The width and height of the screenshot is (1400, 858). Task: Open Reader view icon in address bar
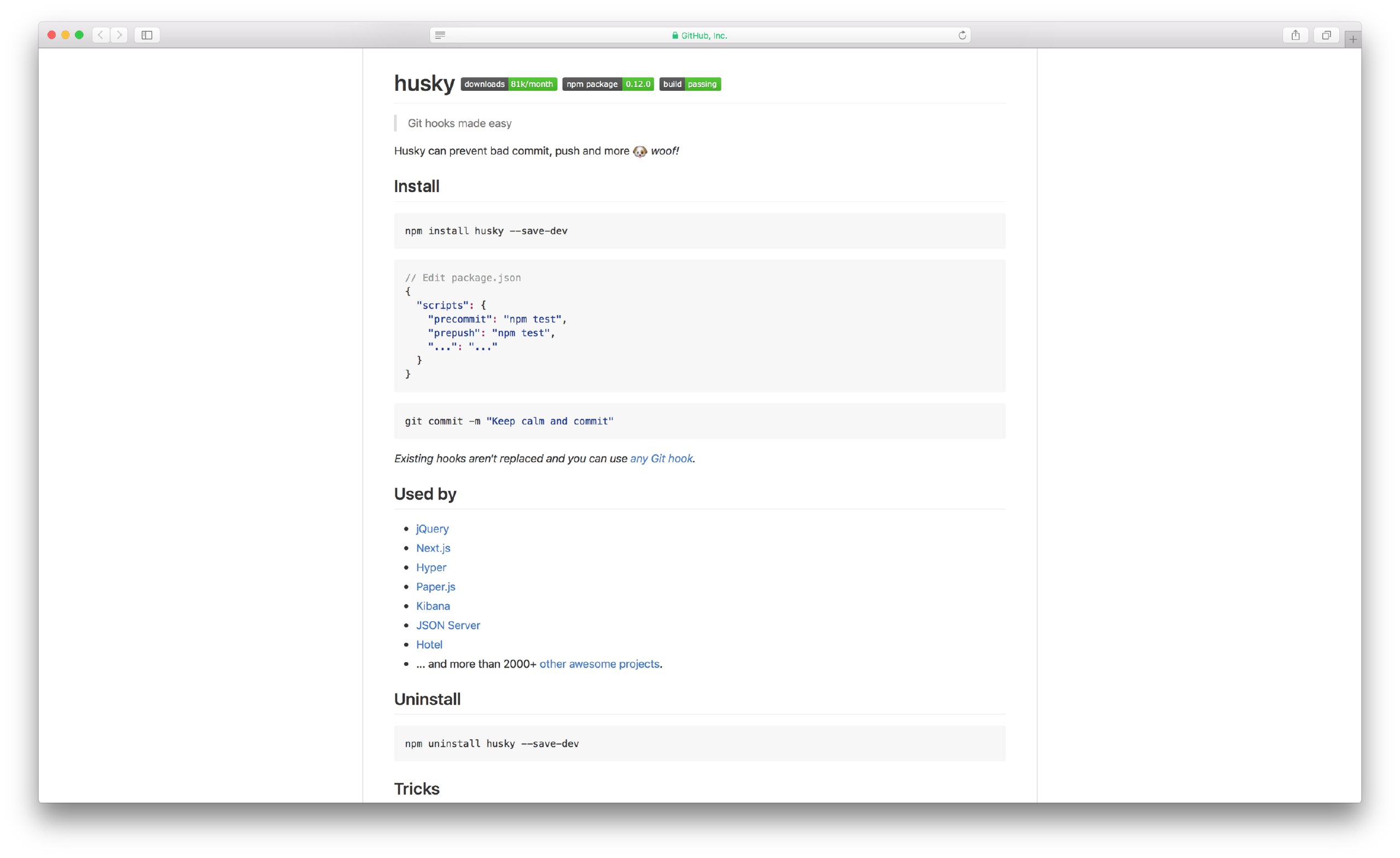440,35
